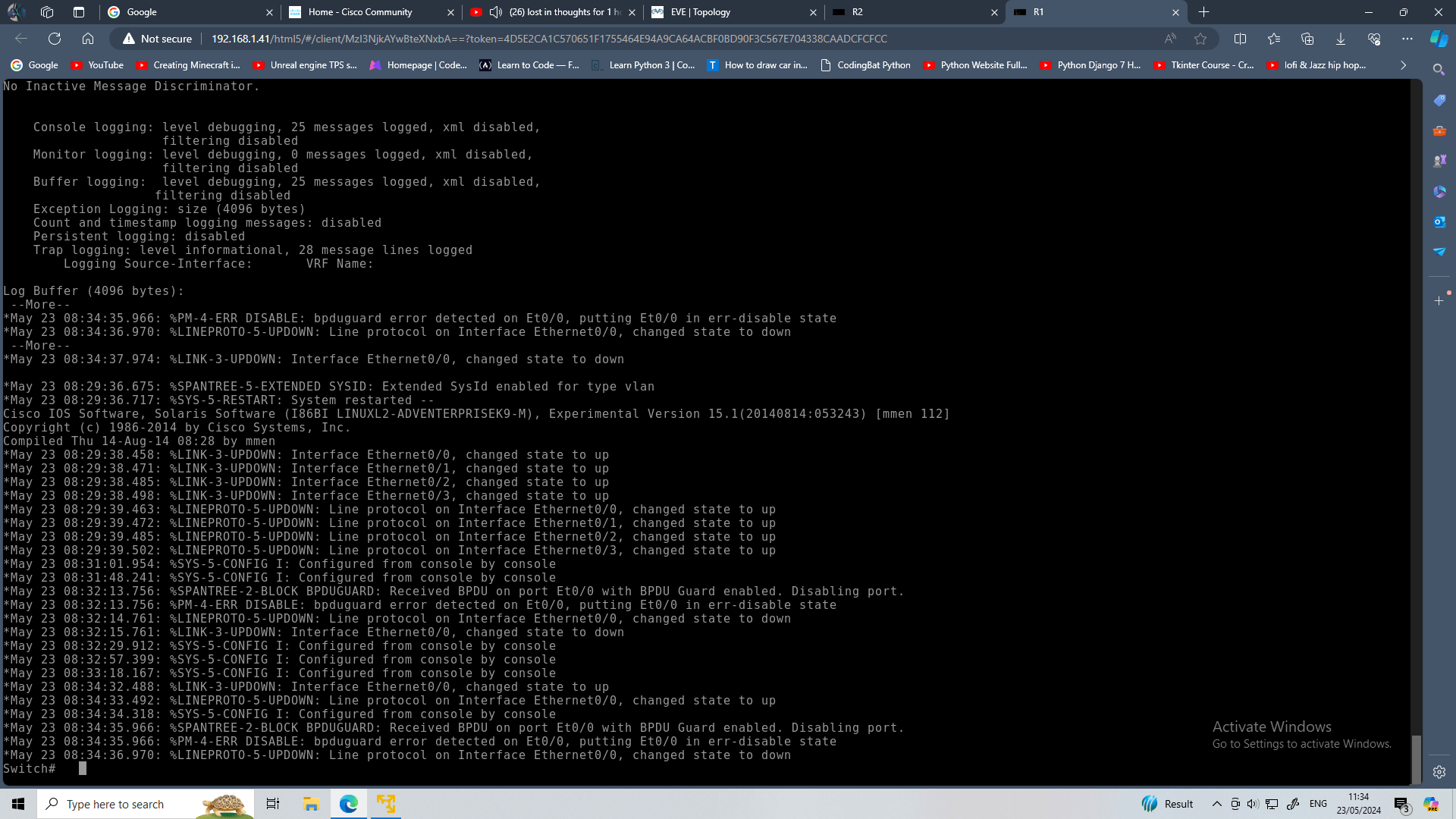Click the Downloads icon on the toolbar
The width and height of the screenshot is (1456, 819).
tap(1341, 39)
